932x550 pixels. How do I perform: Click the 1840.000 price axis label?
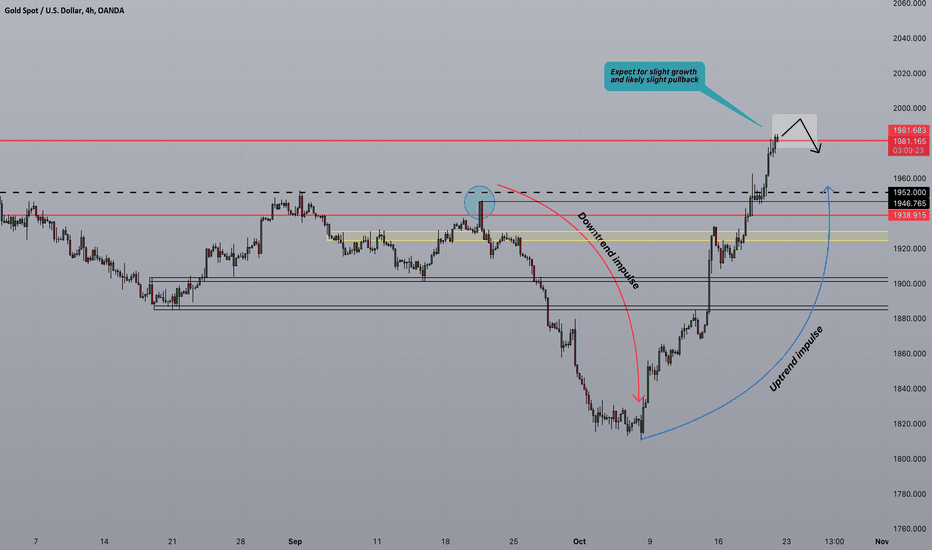tap(909, 389)
